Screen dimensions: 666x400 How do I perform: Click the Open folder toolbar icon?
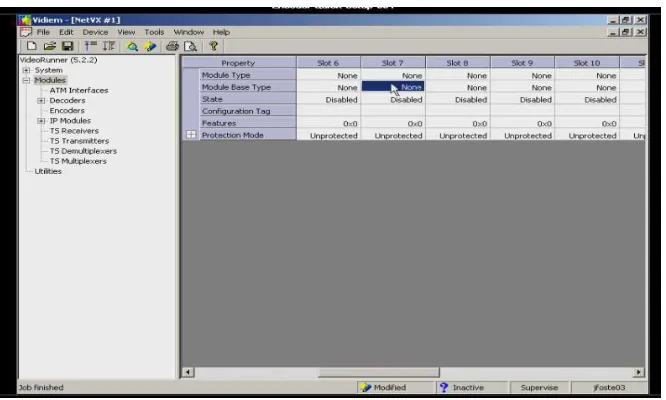click(50, 46)
